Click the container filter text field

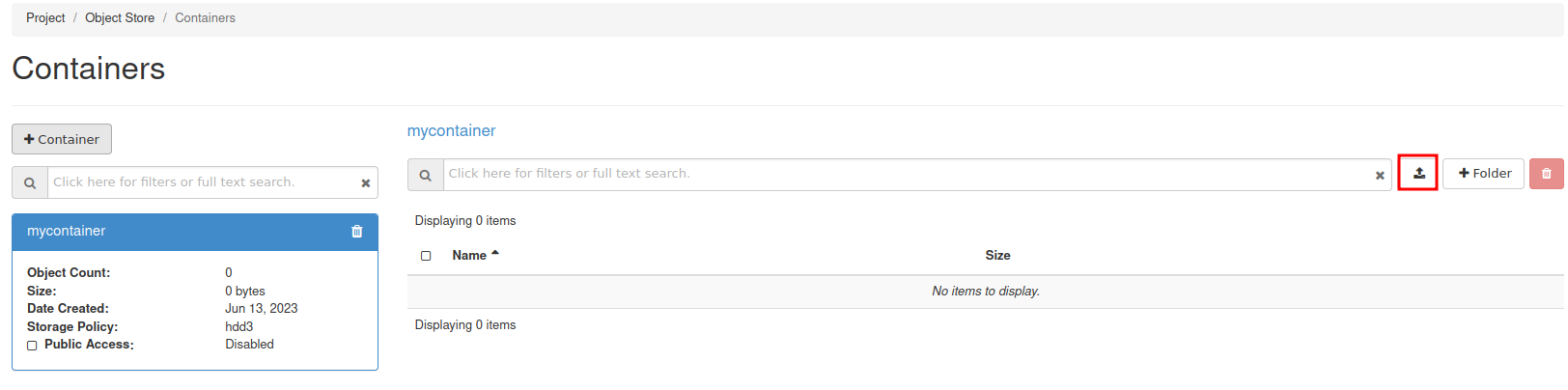[x=201, y=182]
